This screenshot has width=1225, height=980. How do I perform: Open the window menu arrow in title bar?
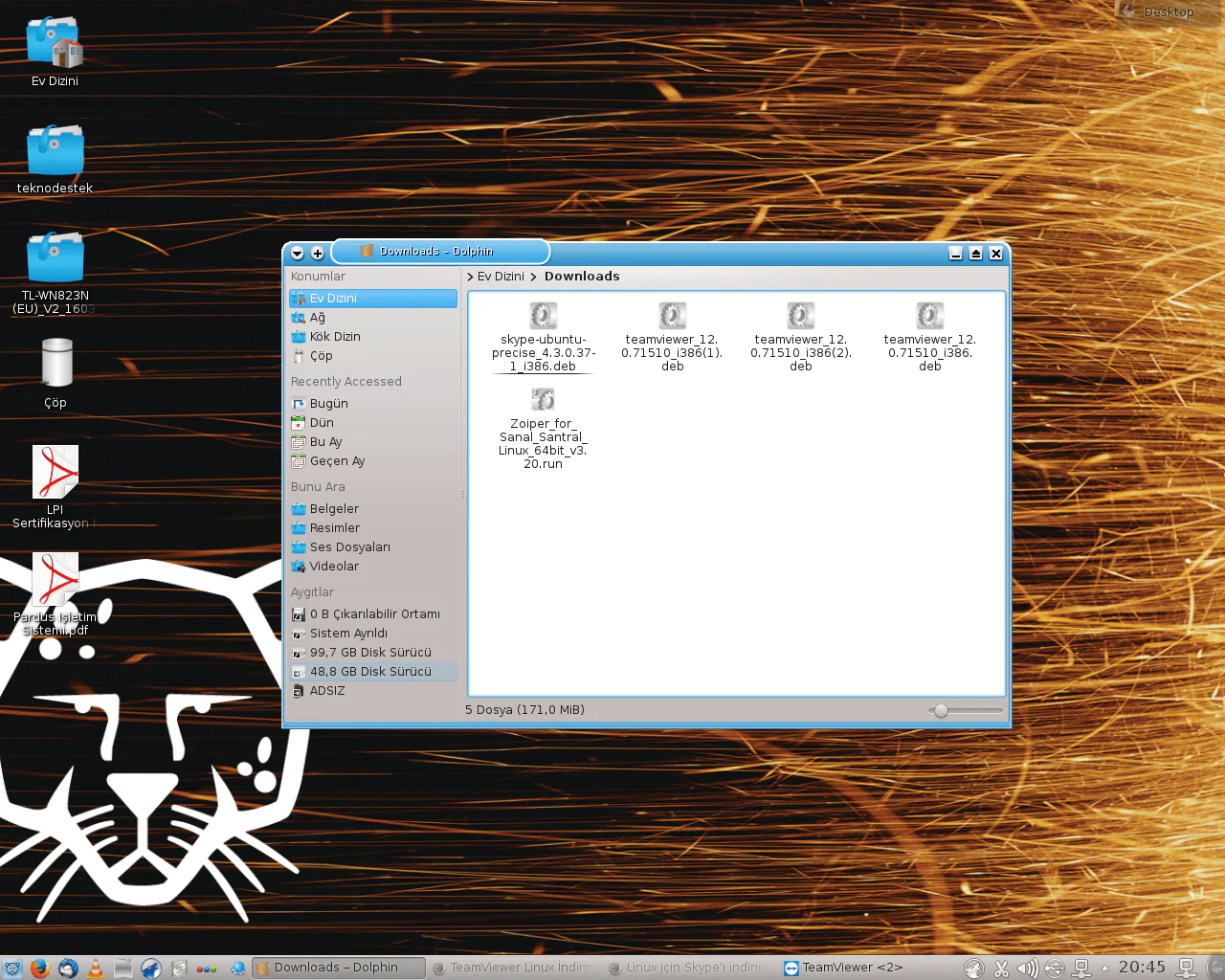[297, 254]
